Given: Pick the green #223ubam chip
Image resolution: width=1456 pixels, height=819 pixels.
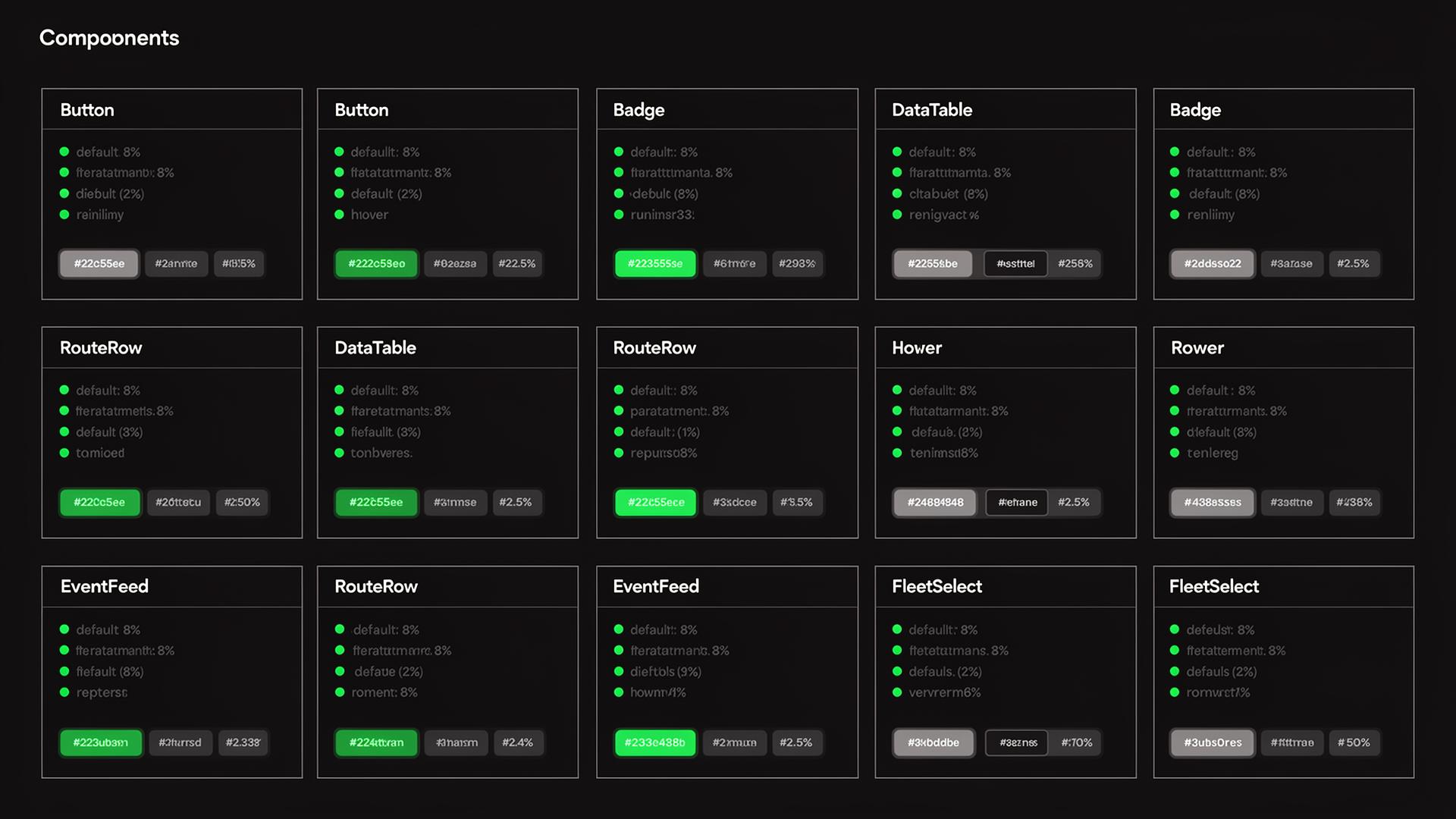Looking at the screenshot, I should pos(101,742).
